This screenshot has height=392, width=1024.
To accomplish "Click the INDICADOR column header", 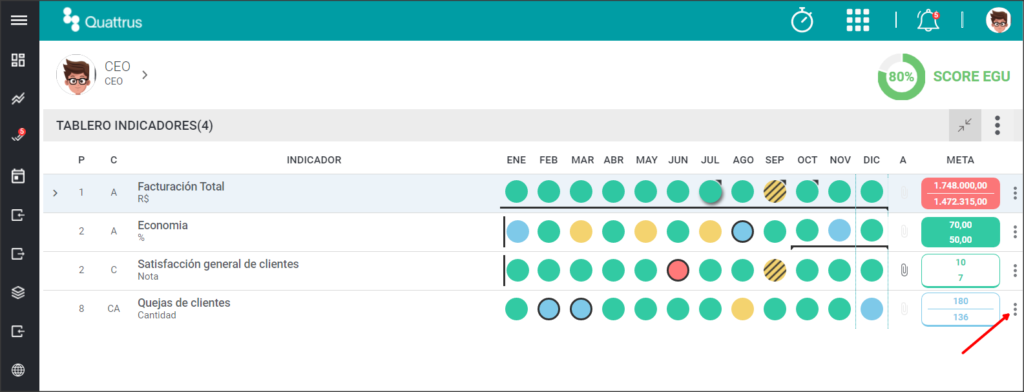I will tap(314, 160).
